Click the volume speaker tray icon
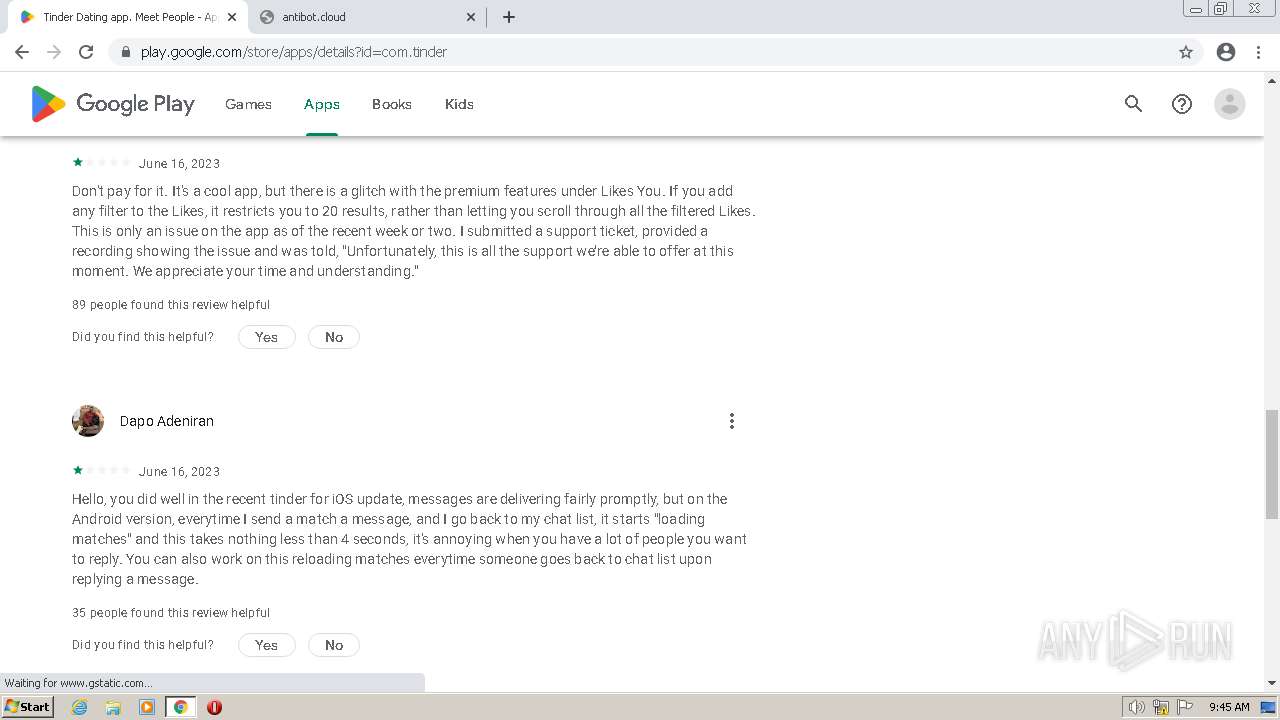Viewport: 1280px width, 720px height. 1137,707
